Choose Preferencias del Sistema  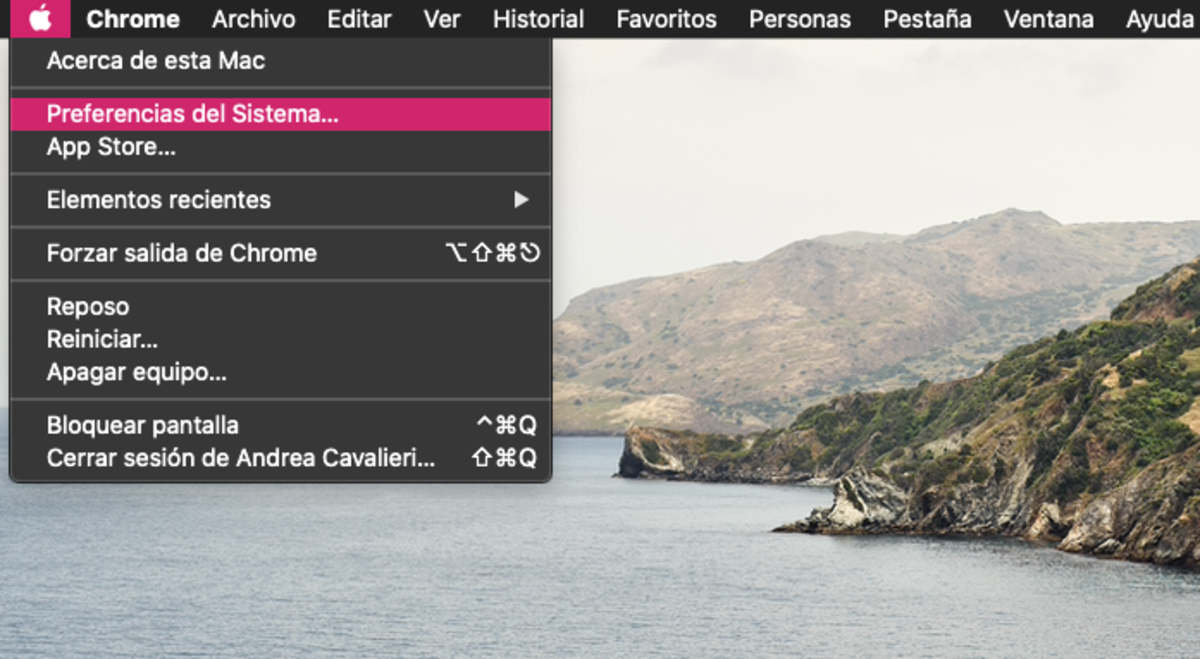(x=192, y=114)
